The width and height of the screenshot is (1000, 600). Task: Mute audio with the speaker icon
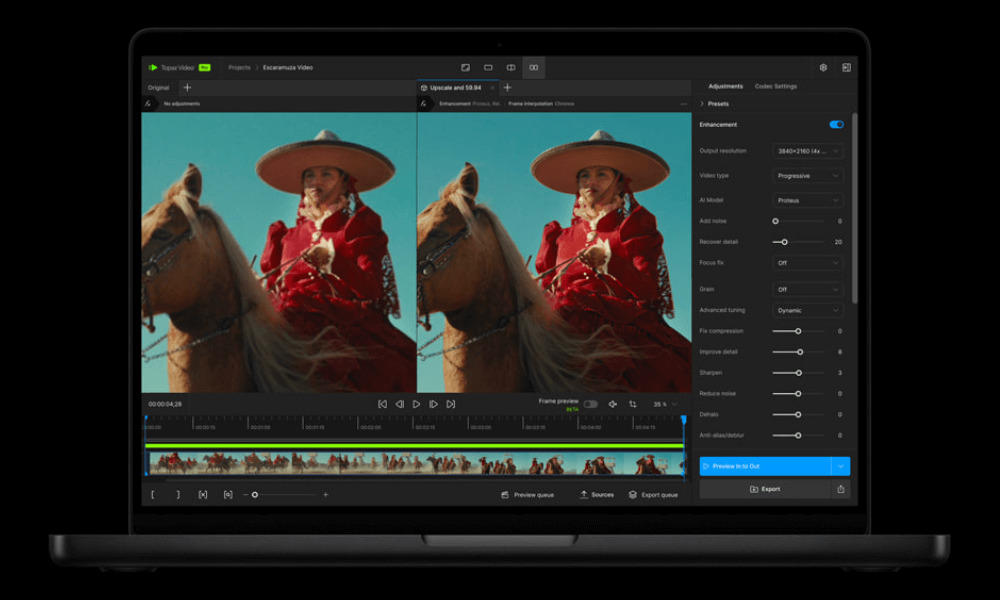tap(612, 404)
